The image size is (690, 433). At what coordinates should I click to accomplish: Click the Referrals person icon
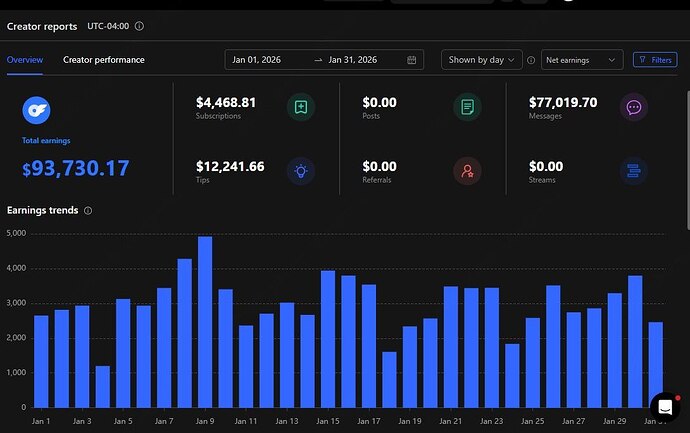(467, 171)
